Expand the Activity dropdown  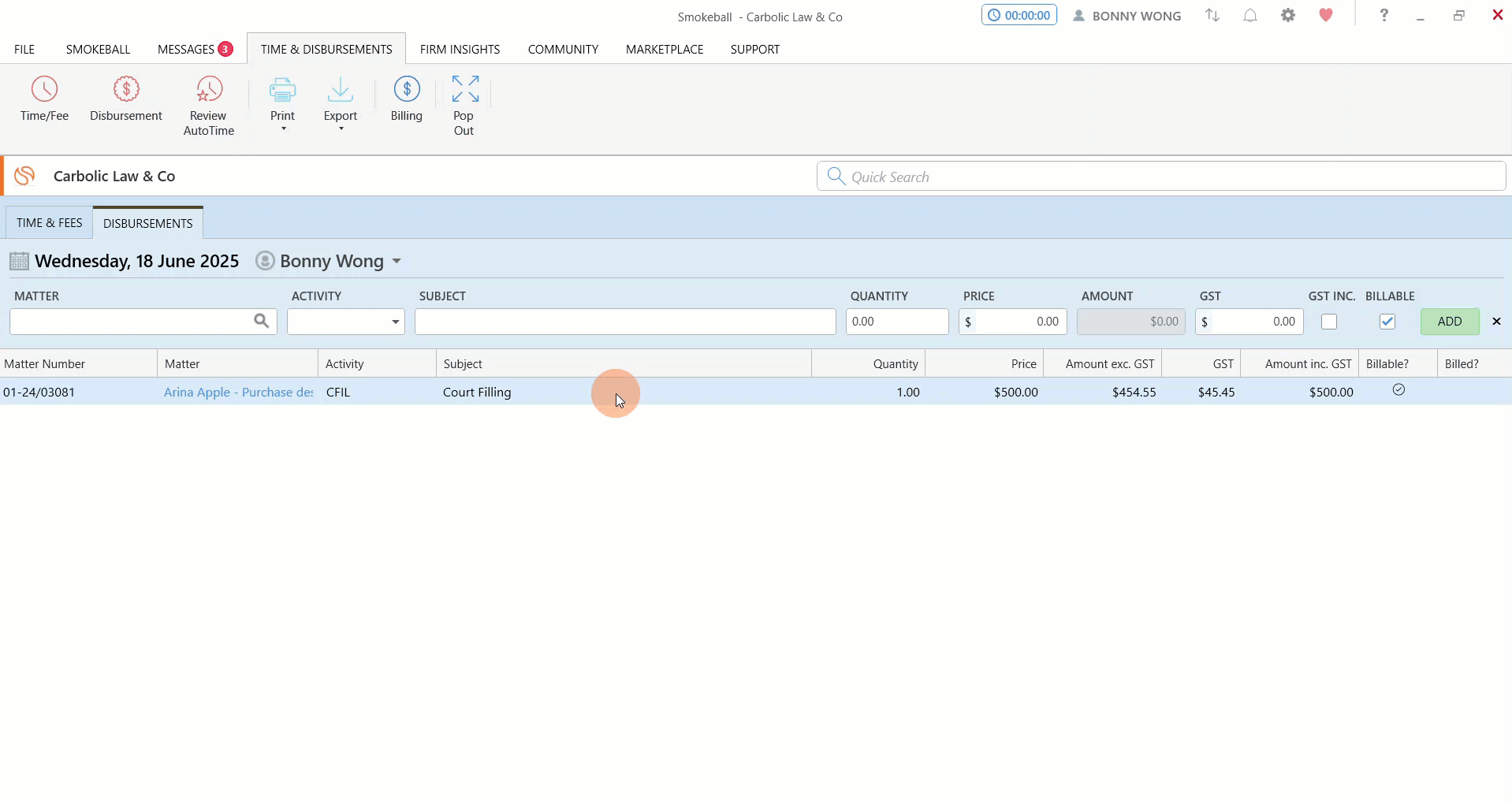click(395, 322)
